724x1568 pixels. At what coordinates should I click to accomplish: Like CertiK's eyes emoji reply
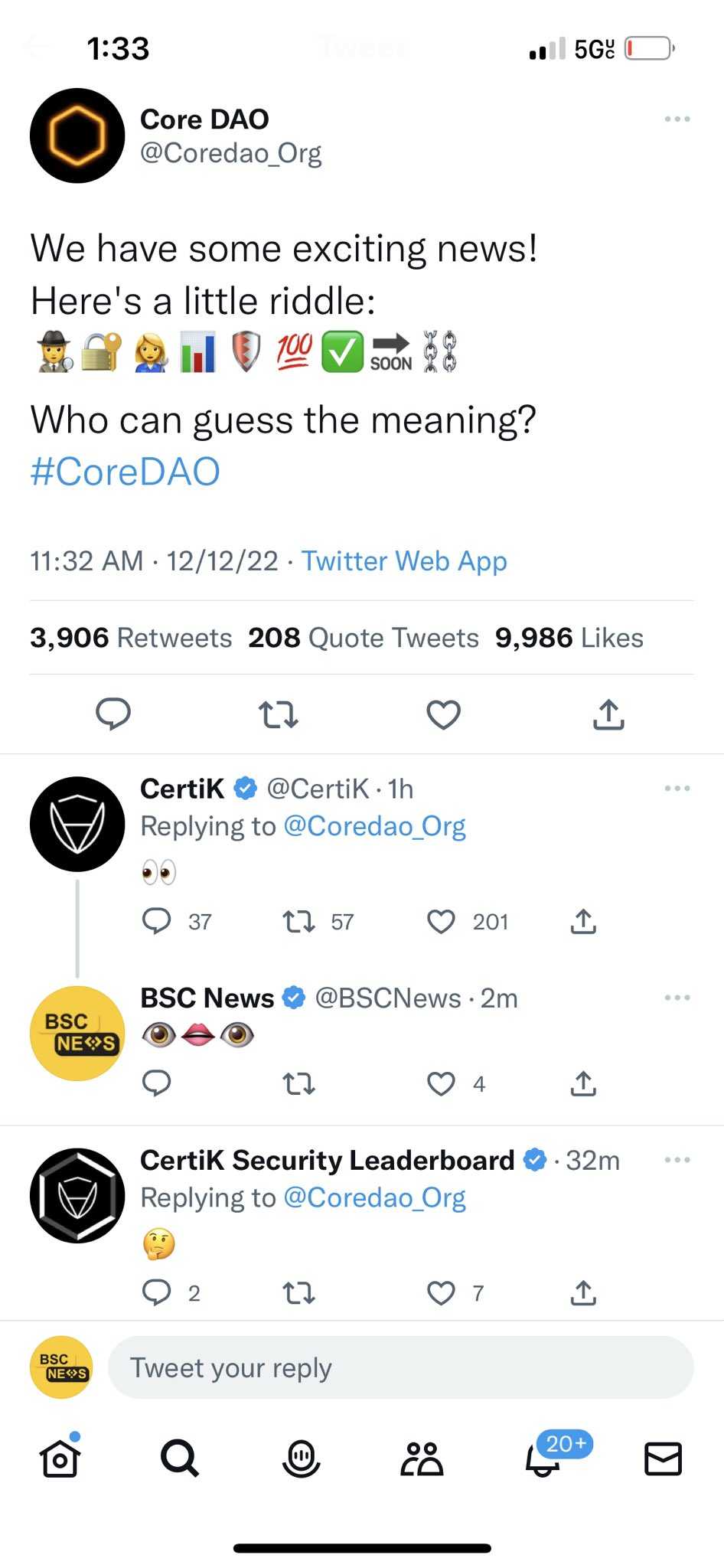pyautogui.click(x=441, y=921)
